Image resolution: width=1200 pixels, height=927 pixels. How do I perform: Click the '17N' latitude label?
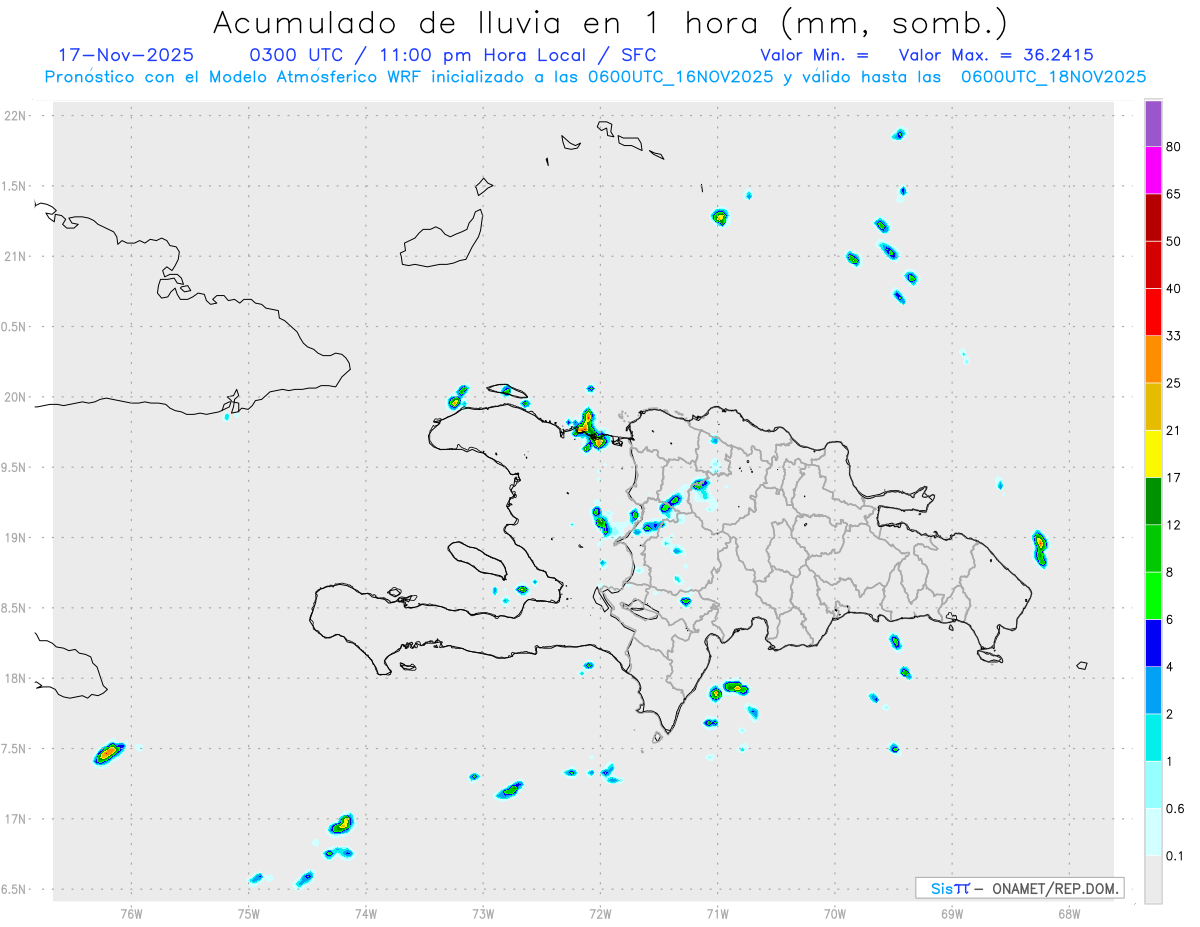pos(17,819)
